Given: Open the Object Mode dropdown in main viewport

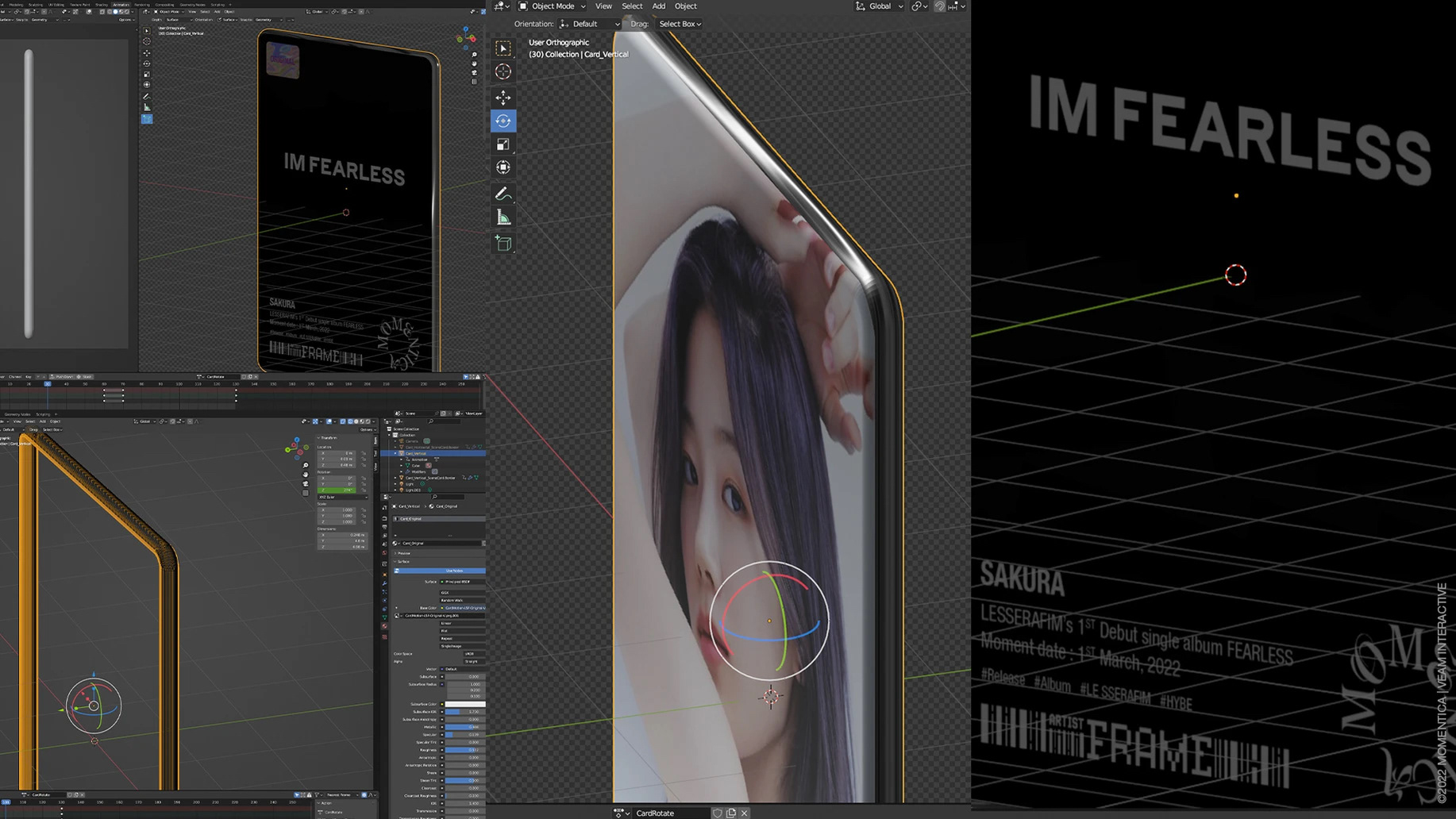Looking at the screenshot, I should pyautogui.click(x=552, y=6).
